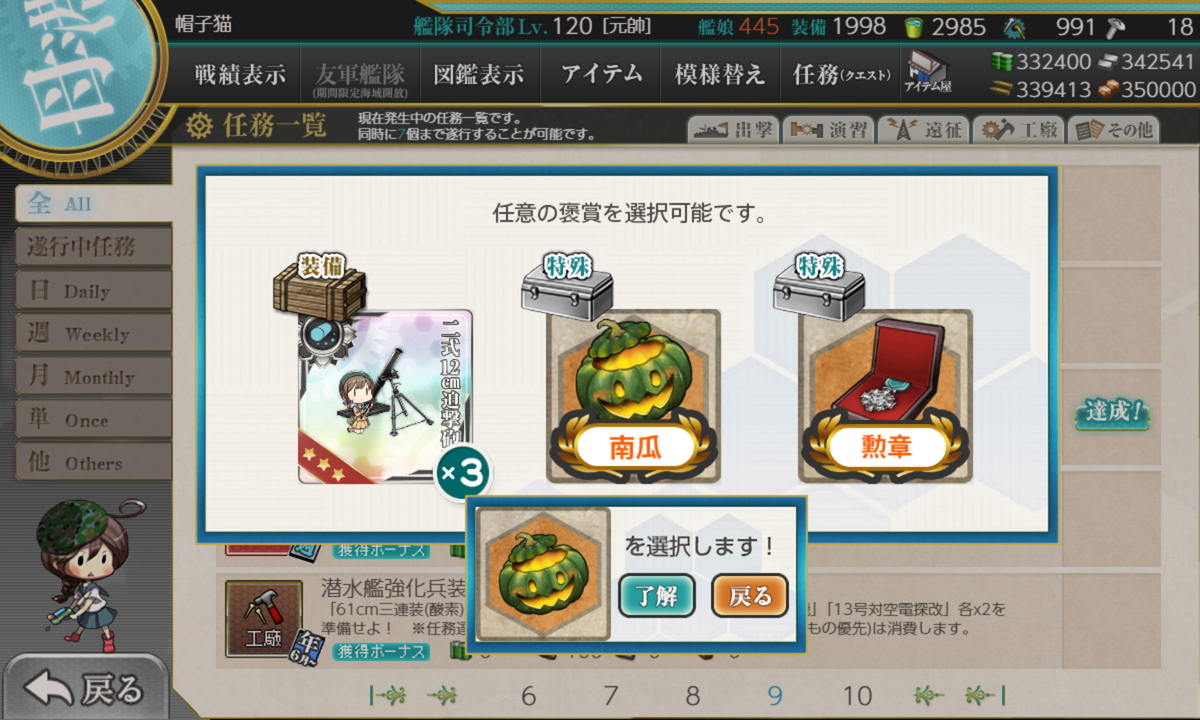The height and width of the screenshot is (720, 1200).
Task: Filter quests by 演習 exercise tab
Action: point(828,130)
